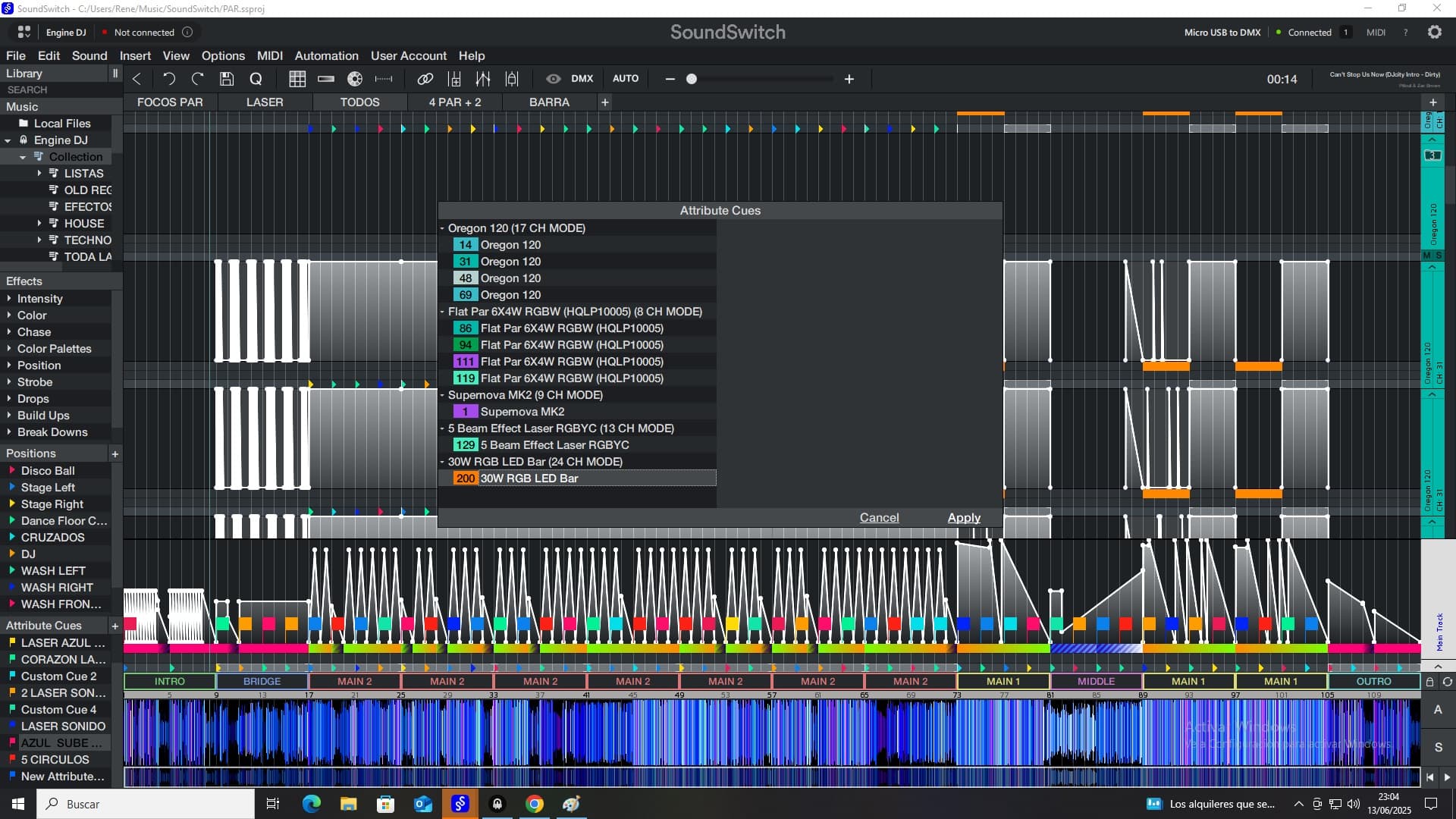The height and width of the screenshot is (819, 1456).
Task: Toggle the M mute button on the Oregon 120 track
Action: point(1427,256)
